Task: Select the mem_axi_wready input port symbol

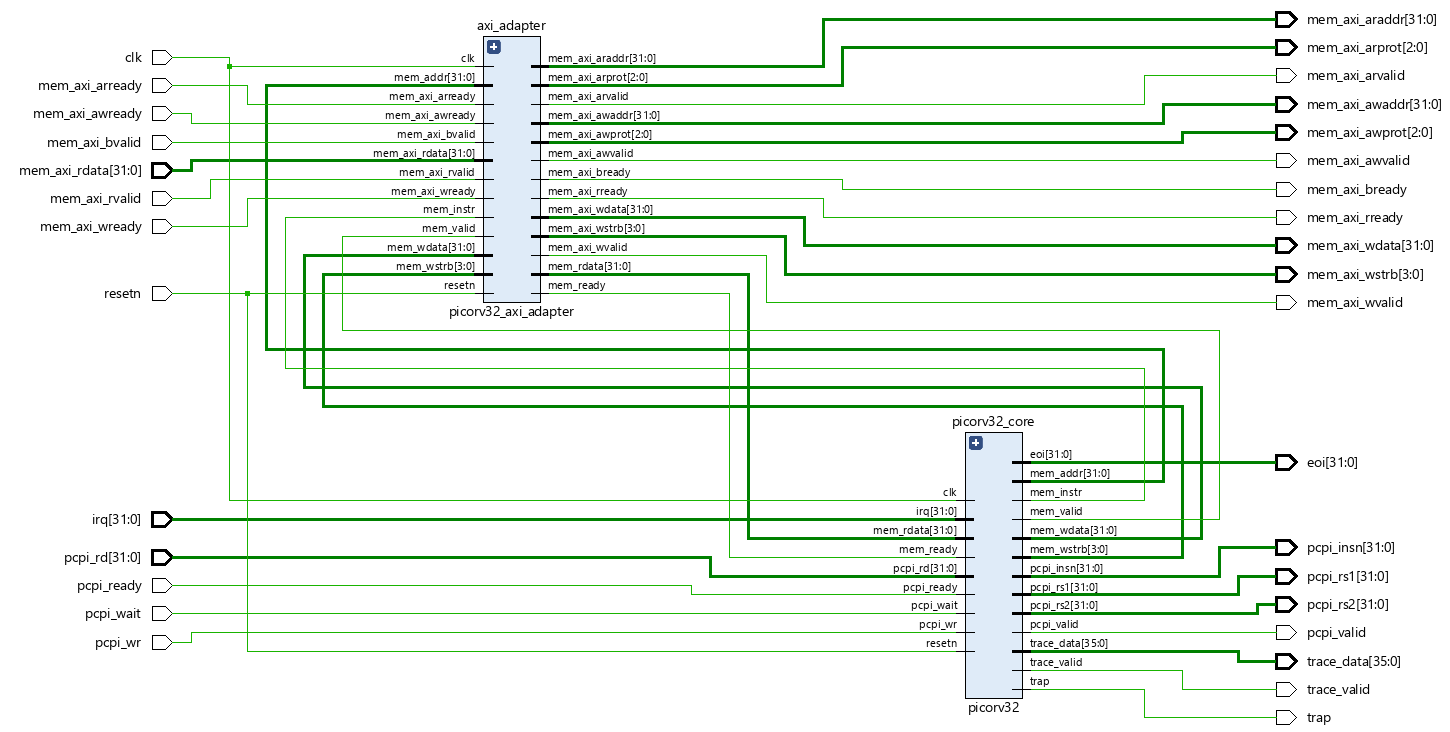Action: 162,226
